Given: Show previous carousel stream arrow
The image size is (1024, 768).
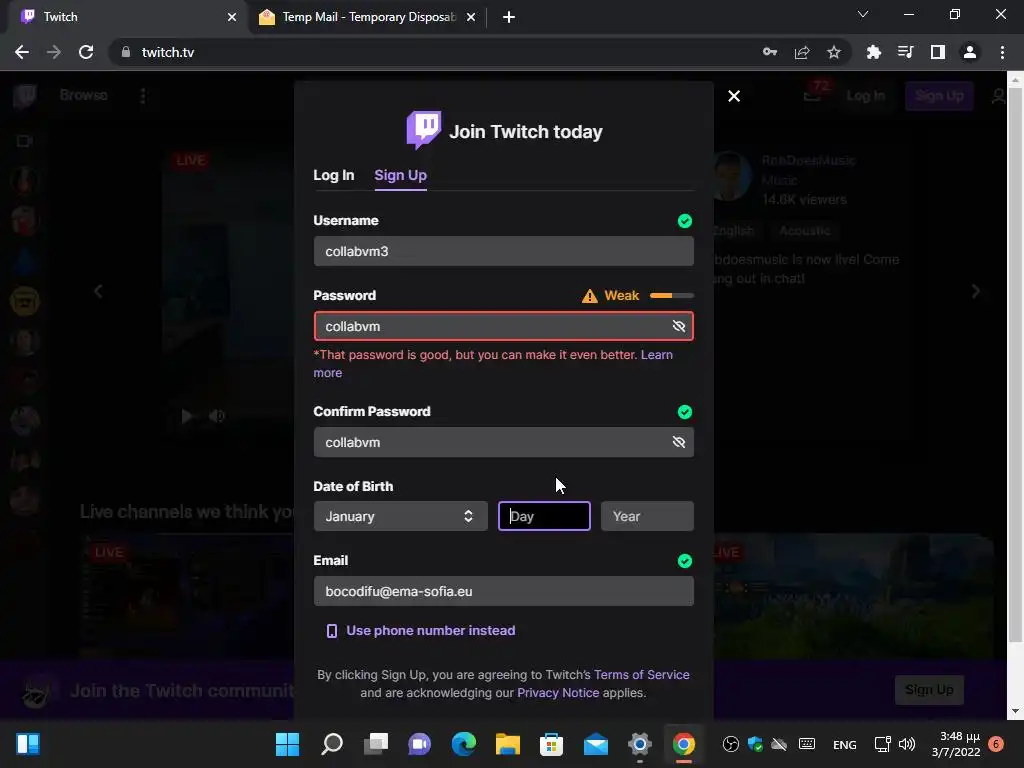Looking at the screenshot, I should pos(98,291).
